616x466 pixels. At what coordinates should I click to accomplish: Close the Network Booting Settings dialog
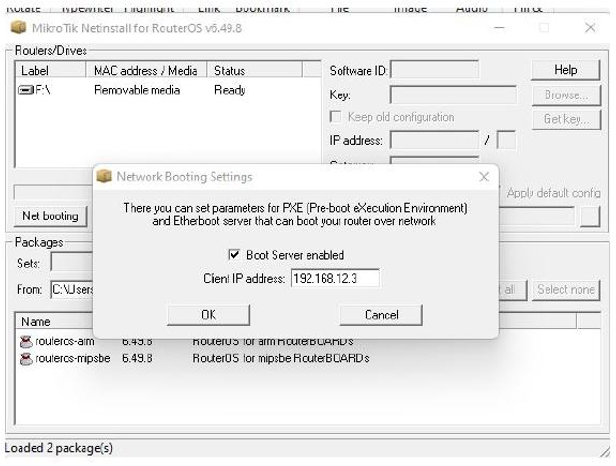[x=484, y=177]
